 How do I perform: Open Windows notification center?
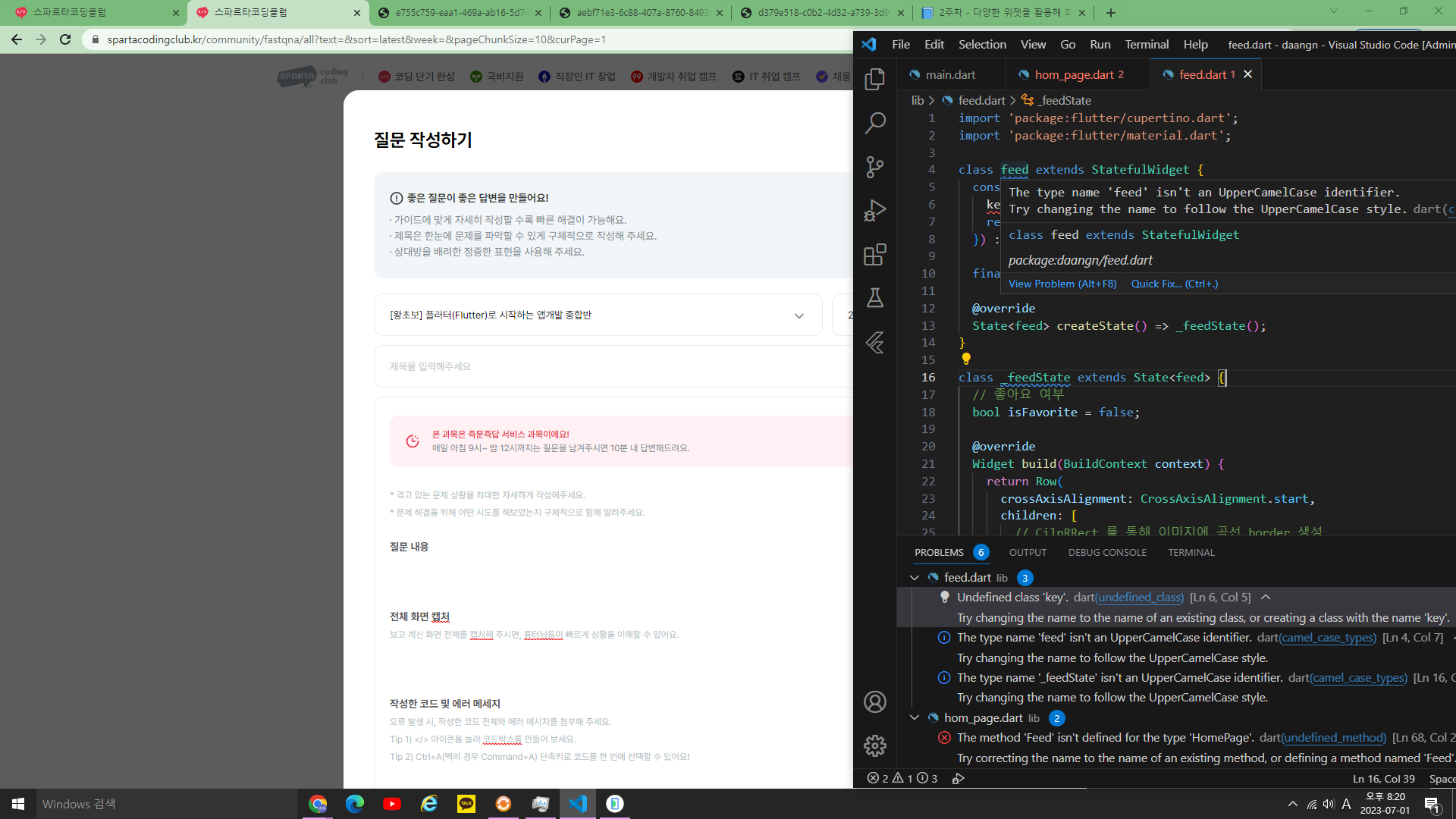coord(1432,805)
